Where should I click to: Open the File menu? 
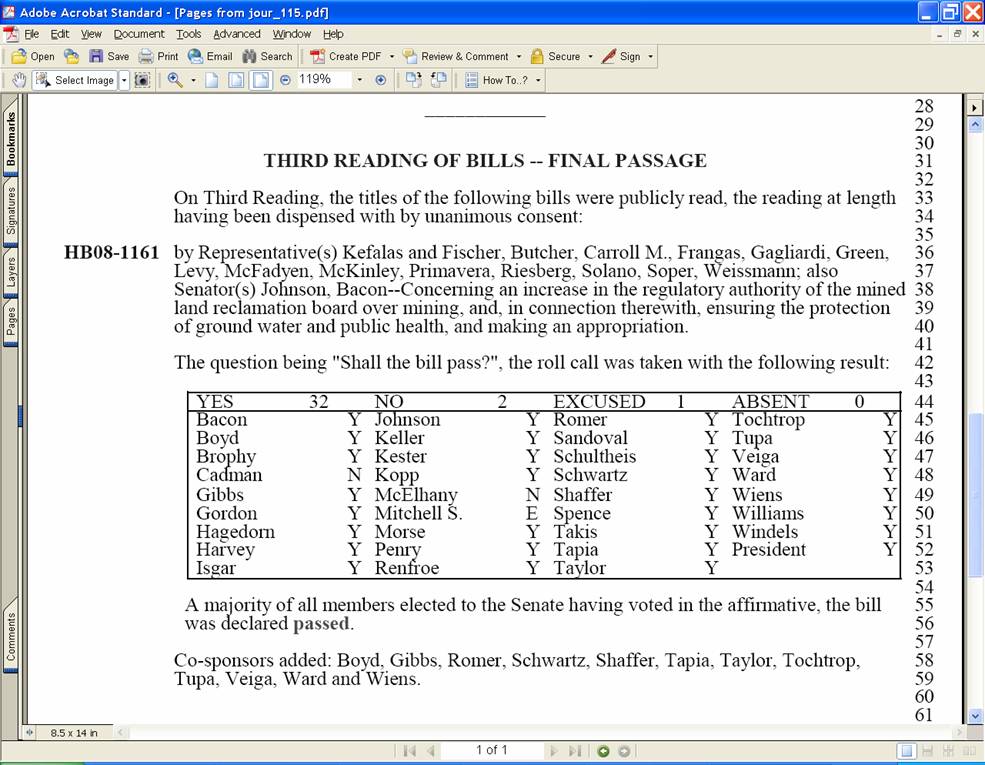(31, 34)
